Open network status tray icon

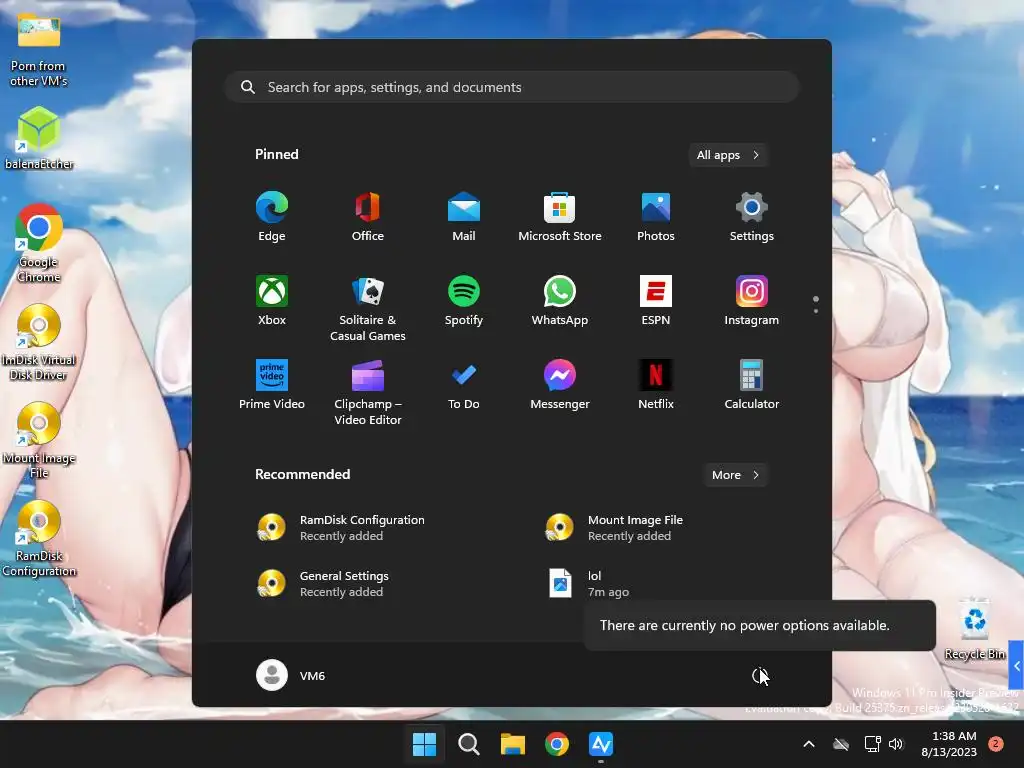pos(872,744)
